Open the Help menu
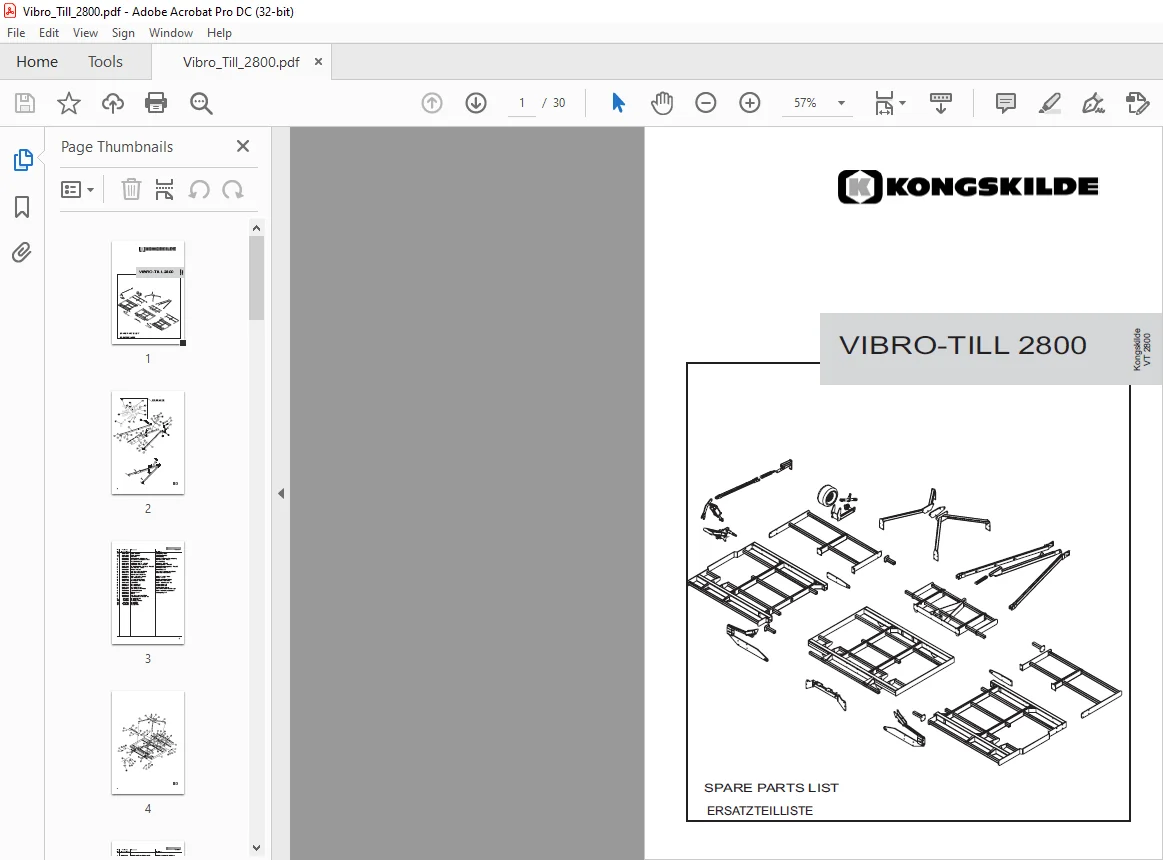Image resolution: width=1163 pixels, height=860 pixels. point(219,33)
